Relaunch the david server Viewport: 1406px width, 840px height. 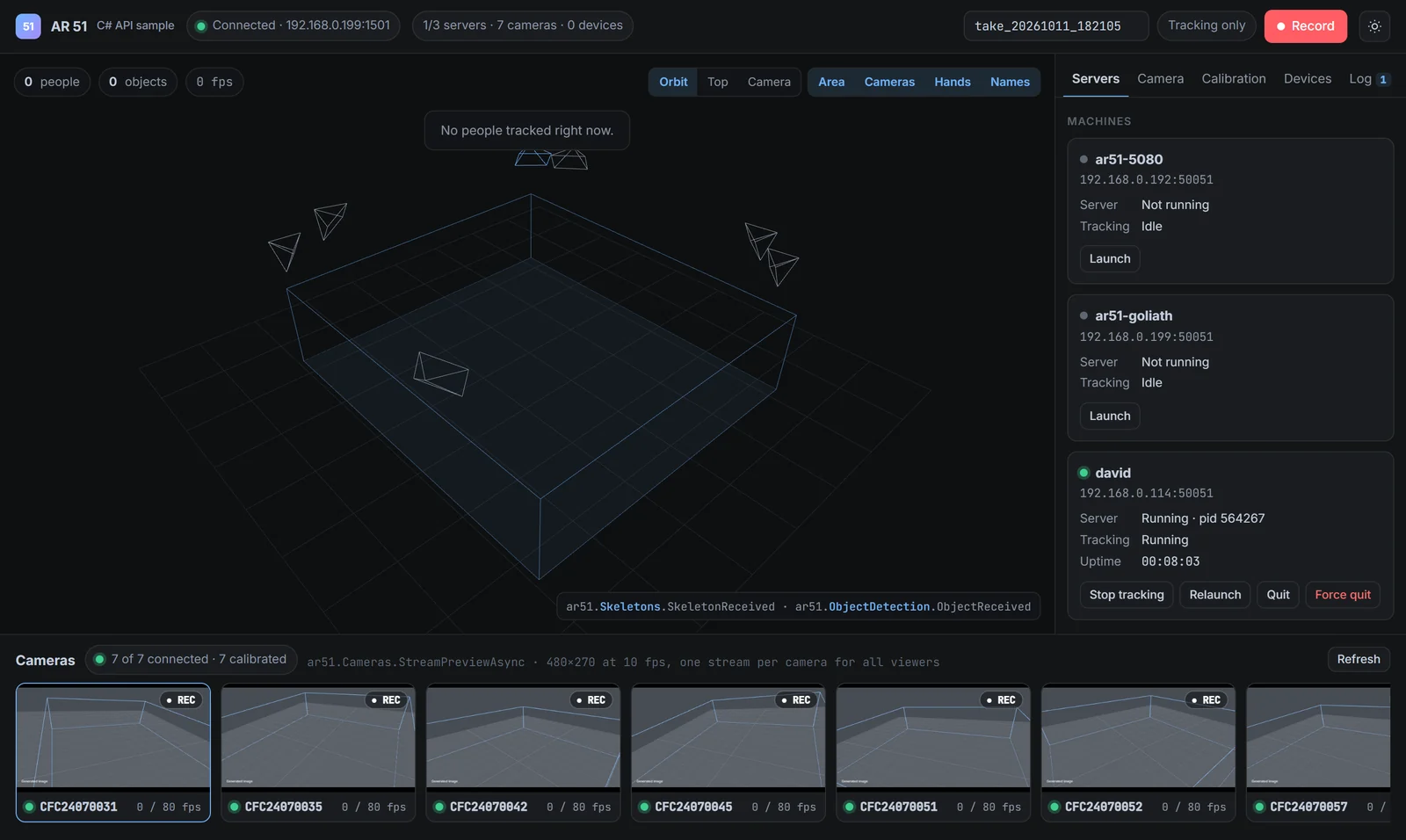1214,595
